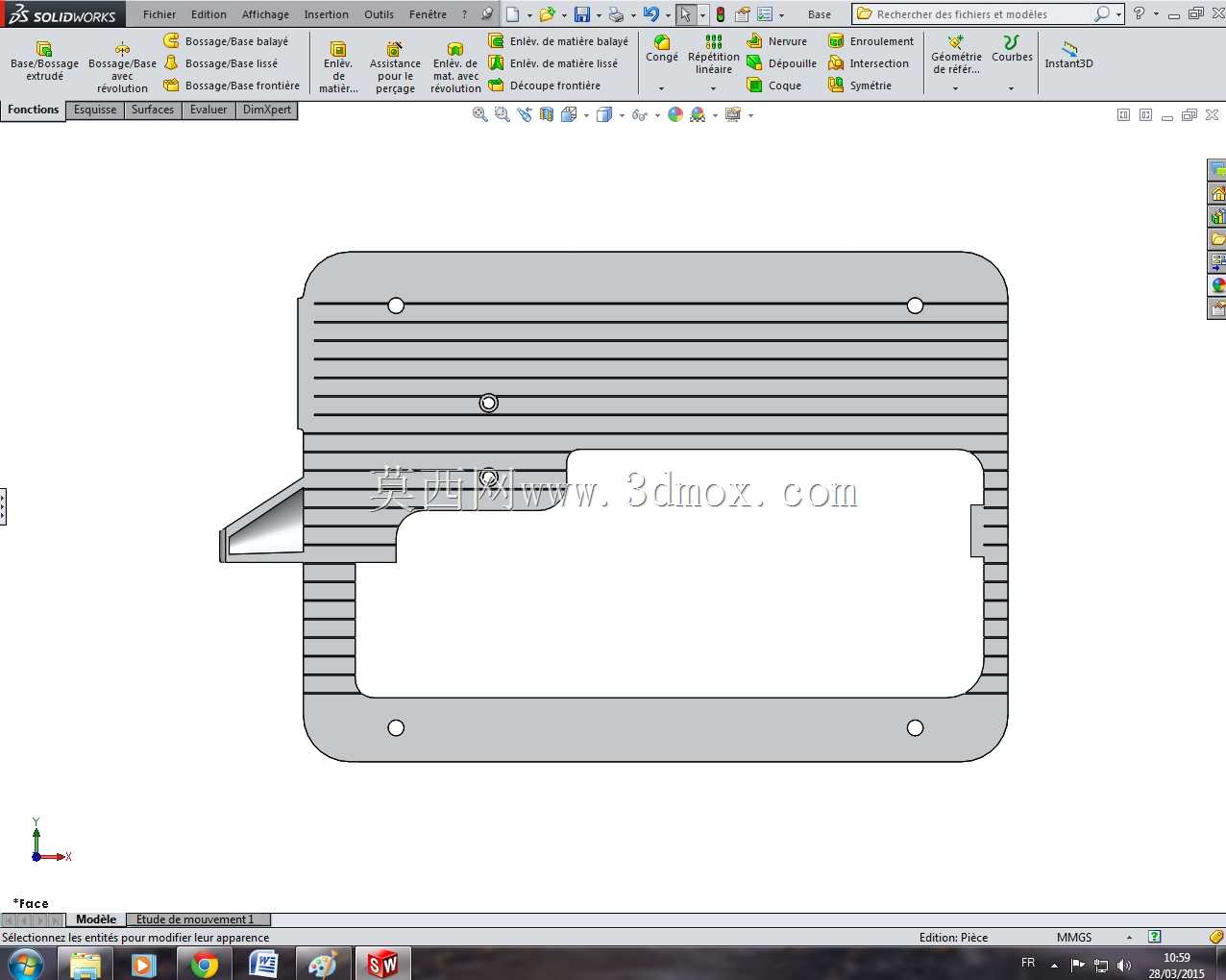Expand the Undo history dropdown arrow
The height and width of the screenshot is (980, 1226).
[668, 15]
